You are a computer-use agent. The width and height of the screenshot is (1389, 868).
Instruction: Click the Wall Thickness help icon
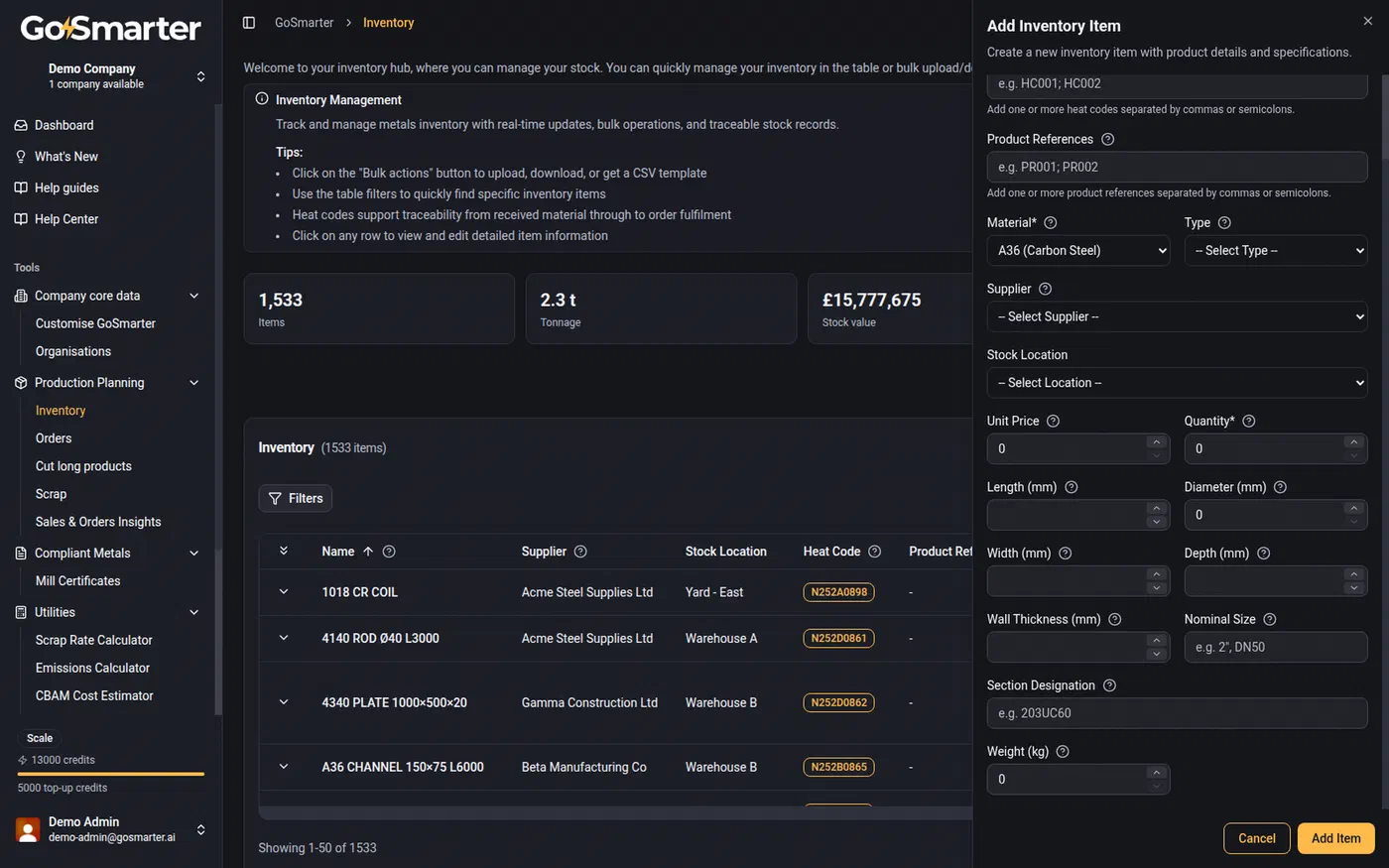1114,620
